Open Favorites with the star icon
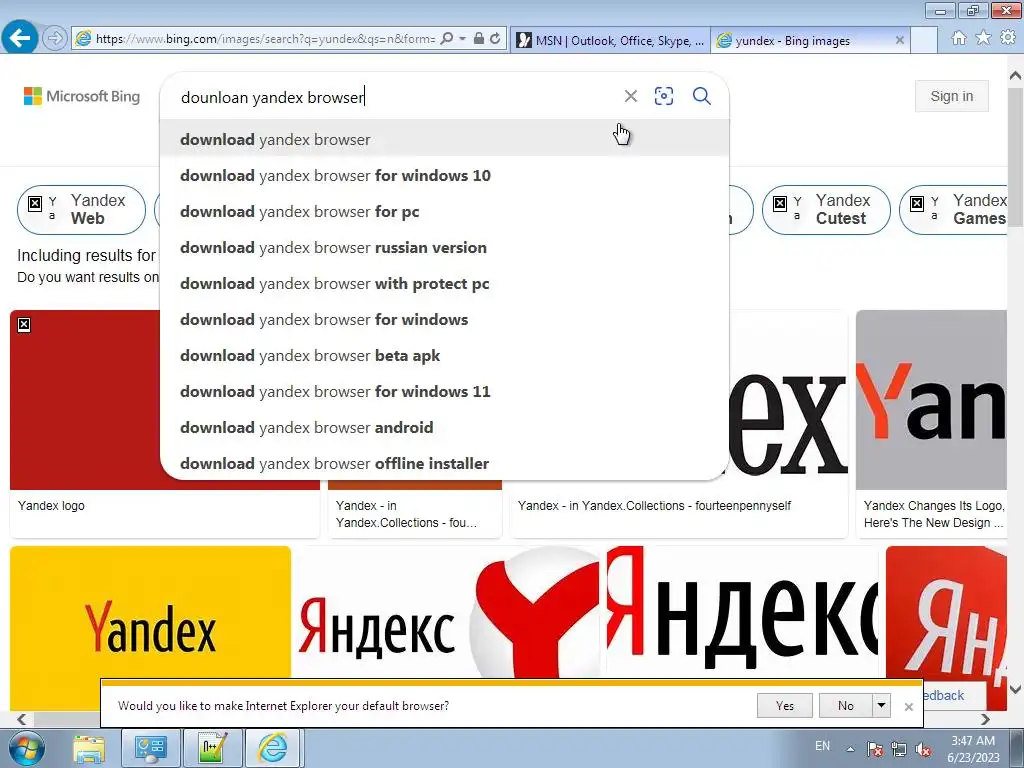This screenshot has height=768, width=1024. coord(983,38)
